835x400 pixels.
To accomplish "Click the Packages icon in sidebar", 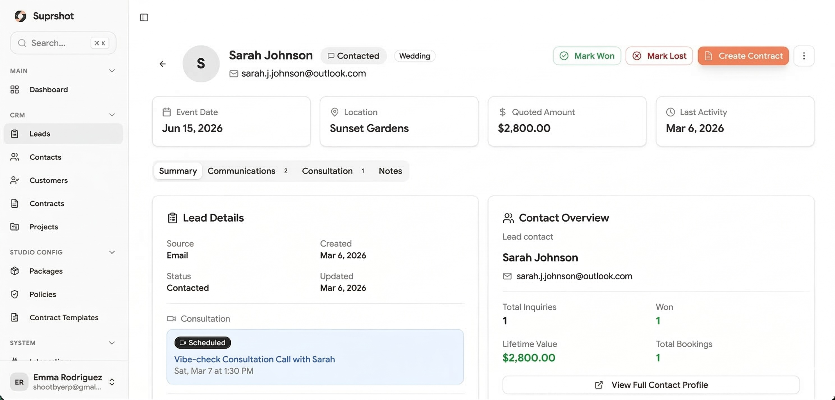I will [16, 271].
